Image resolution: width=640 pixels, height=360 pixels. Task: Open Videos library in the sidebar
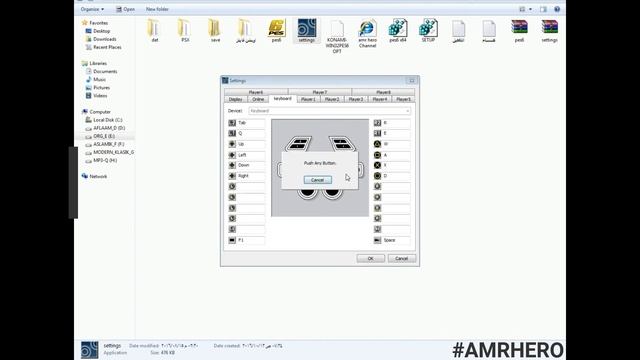coord(97,96)
